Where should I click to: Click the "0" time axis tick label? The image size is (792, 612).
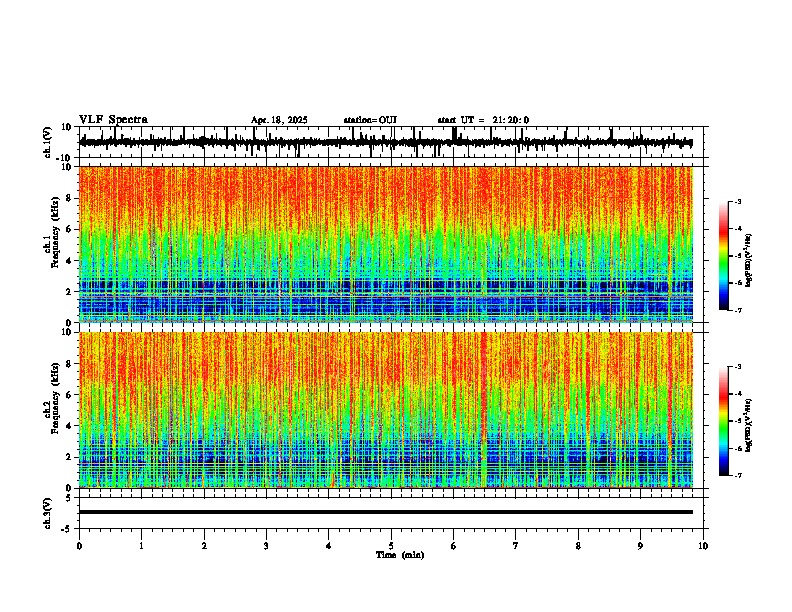pos(79,546)
